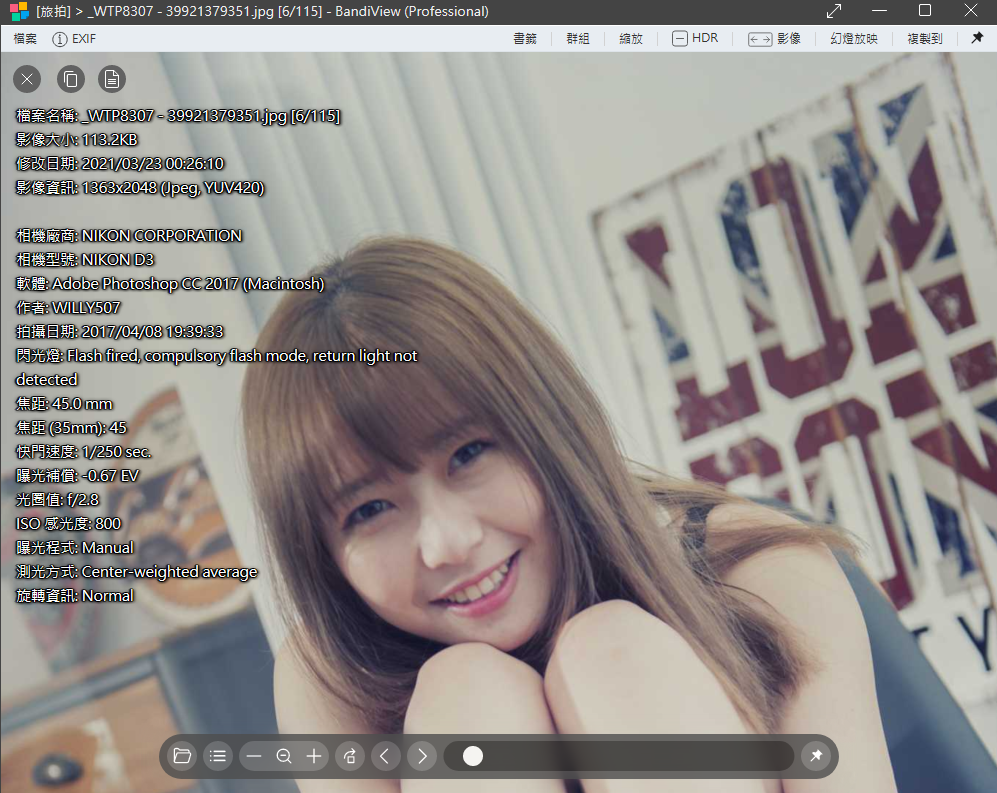
Task: Go to the next image
Action: pyautogui.click(x=422, y=756)
